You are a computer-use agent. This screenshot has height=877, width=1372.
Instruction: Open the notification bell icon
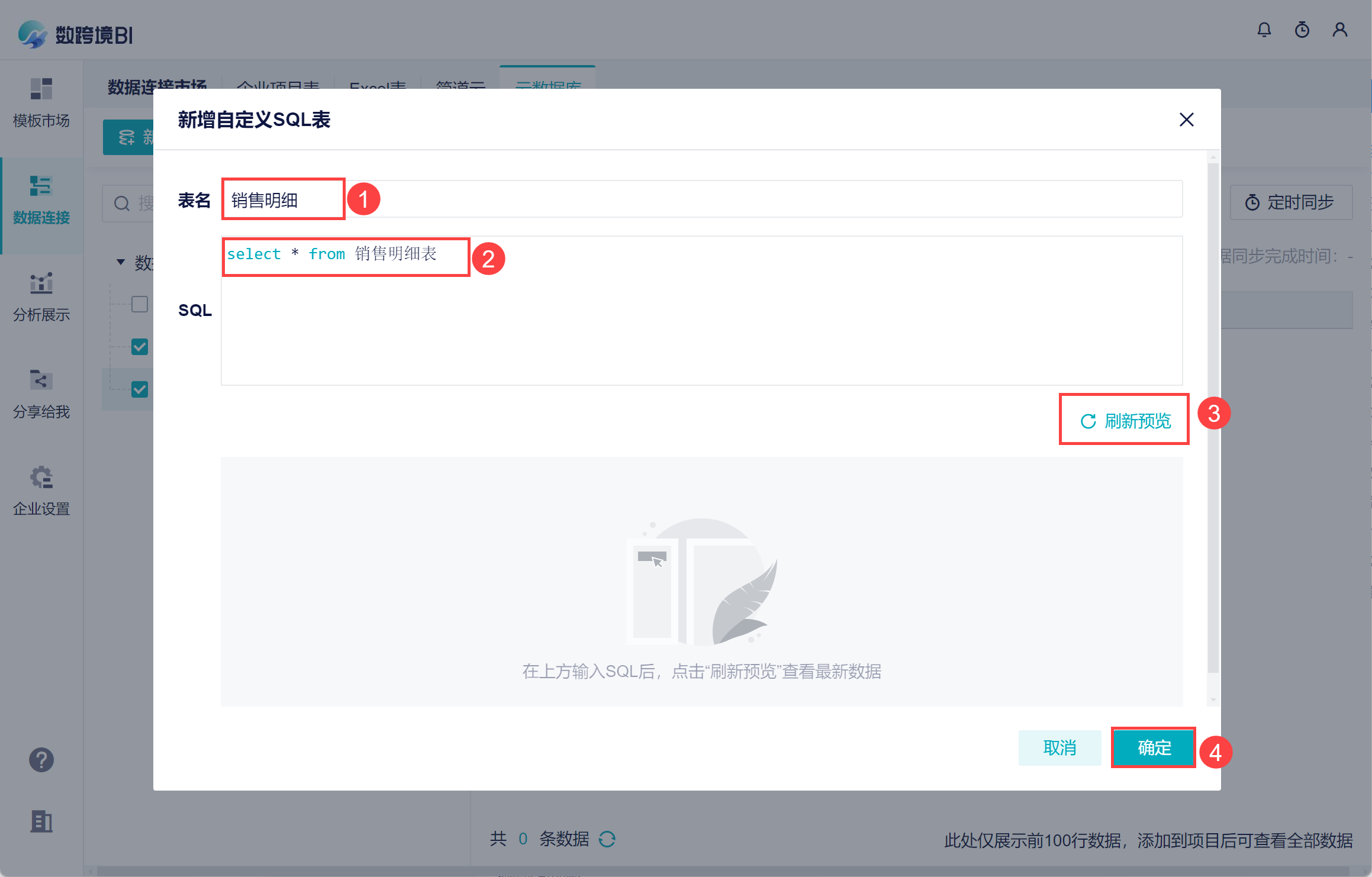coord(1264,30)
